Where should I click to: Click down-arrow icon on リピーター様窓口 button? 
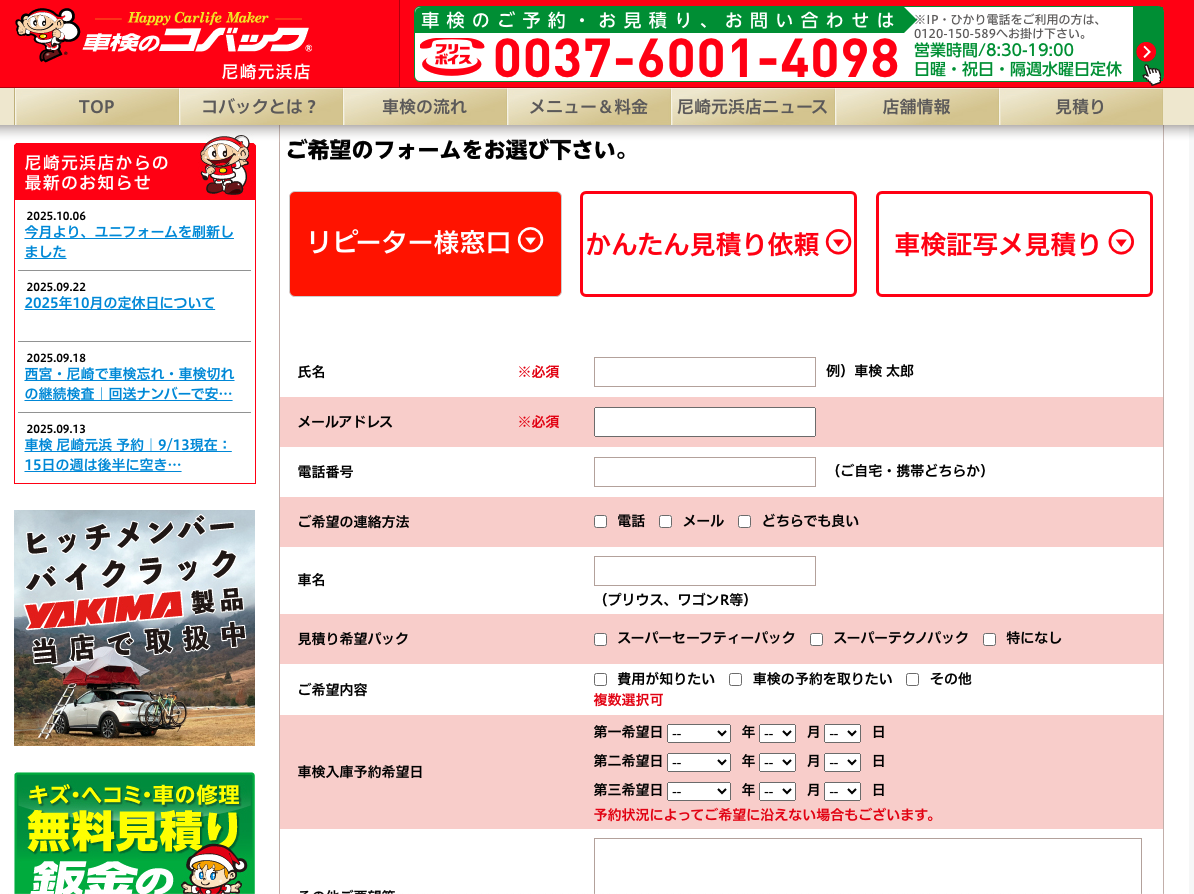[531, 240]
